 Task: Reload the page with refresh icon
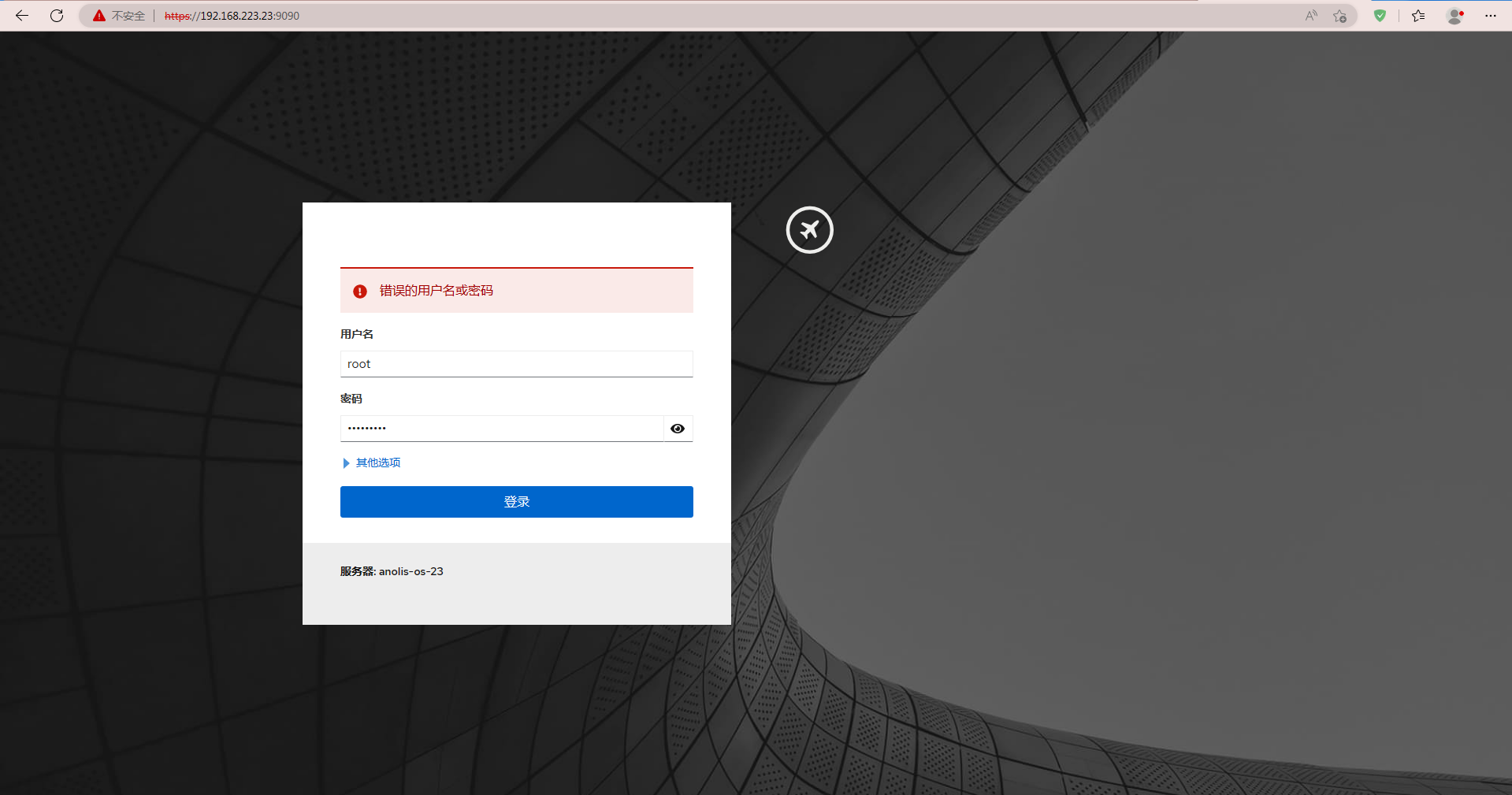tap(57, 16)
